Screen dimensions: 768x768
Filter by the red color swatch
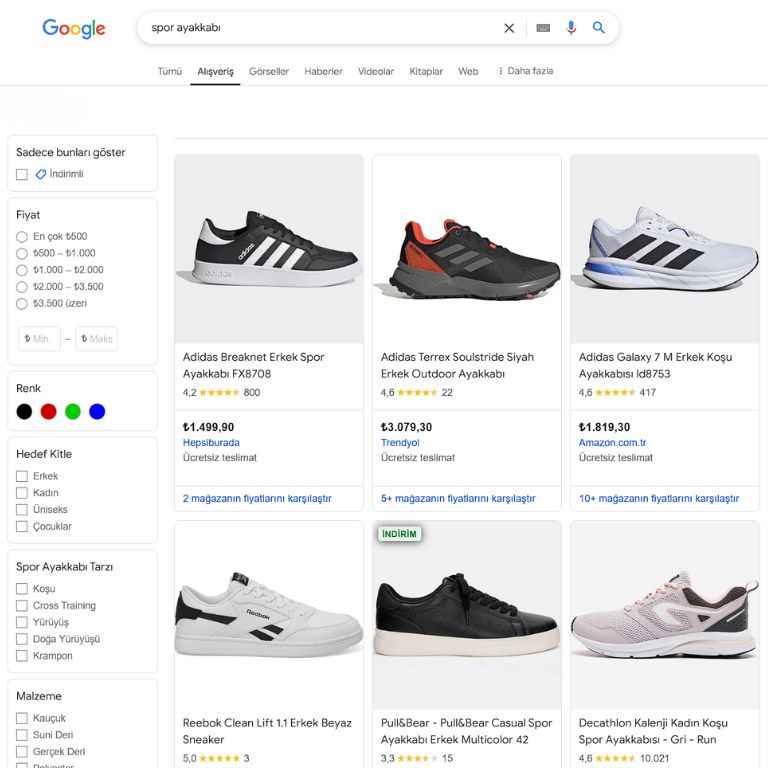[x=48, y=411]
